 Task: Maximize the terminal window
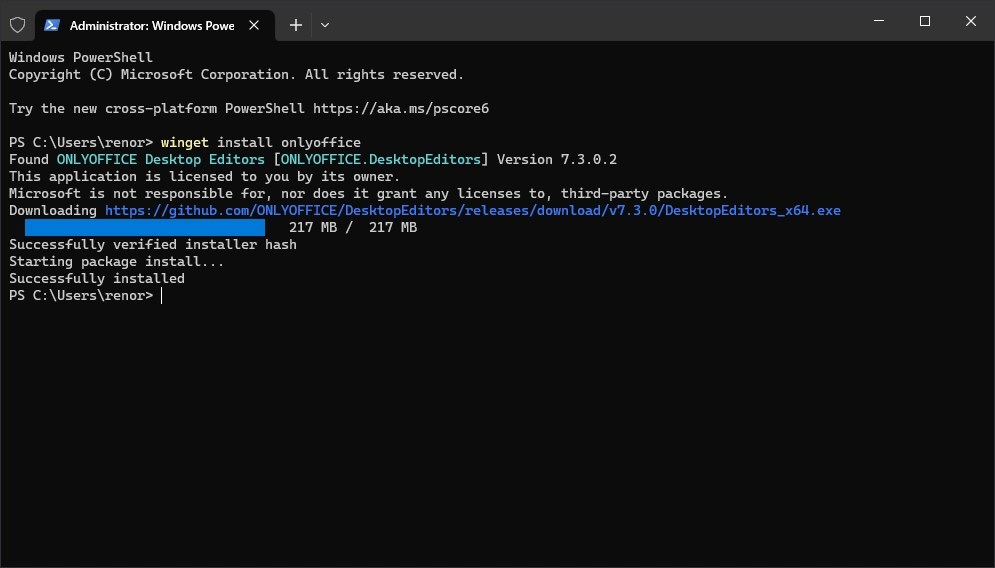tap(925, 21)
